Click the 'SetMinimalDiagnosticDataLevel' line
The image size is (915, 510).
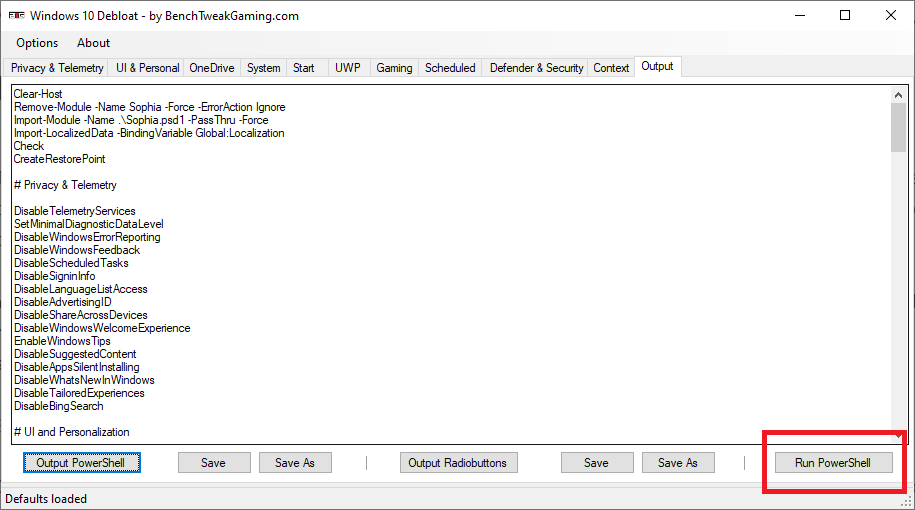[89, 224]
